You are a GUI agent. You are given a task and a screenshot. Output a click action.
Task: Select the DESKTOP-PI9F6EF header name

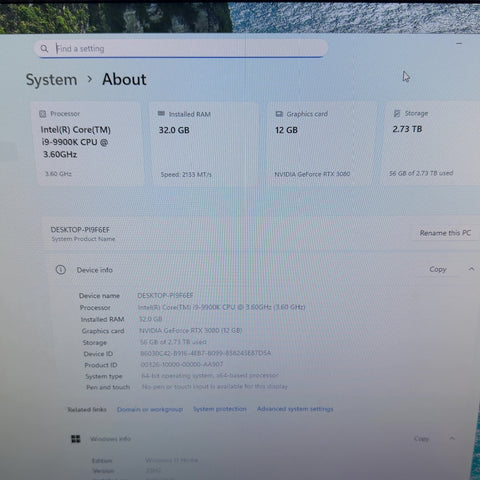click(x=80, y=230)
